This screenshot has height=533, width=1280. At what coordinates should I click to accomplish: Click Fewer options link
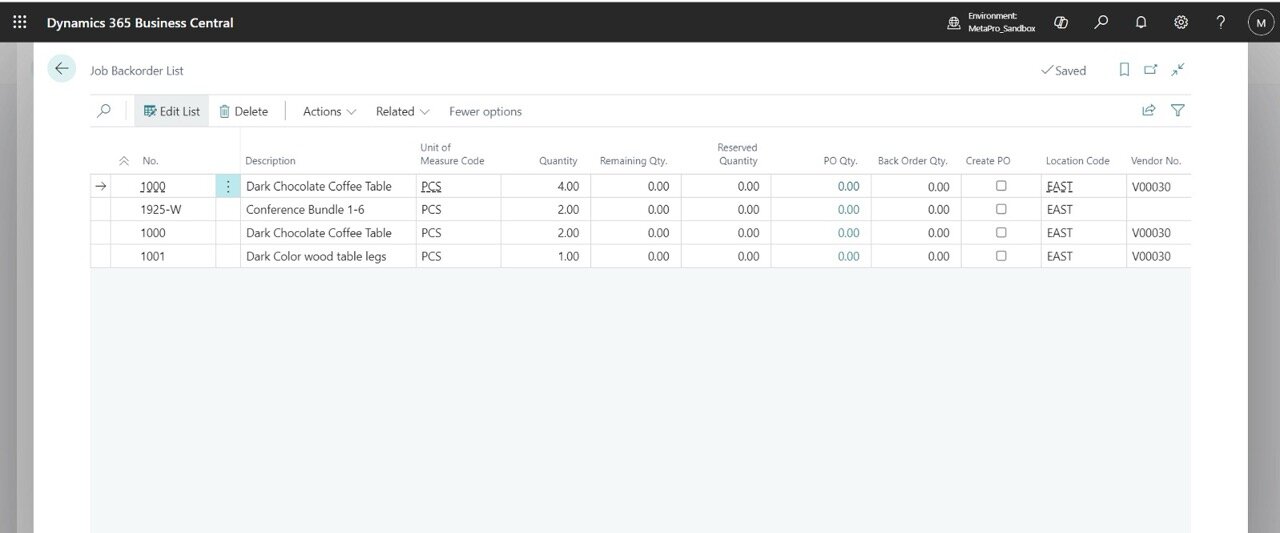(485, 112)
